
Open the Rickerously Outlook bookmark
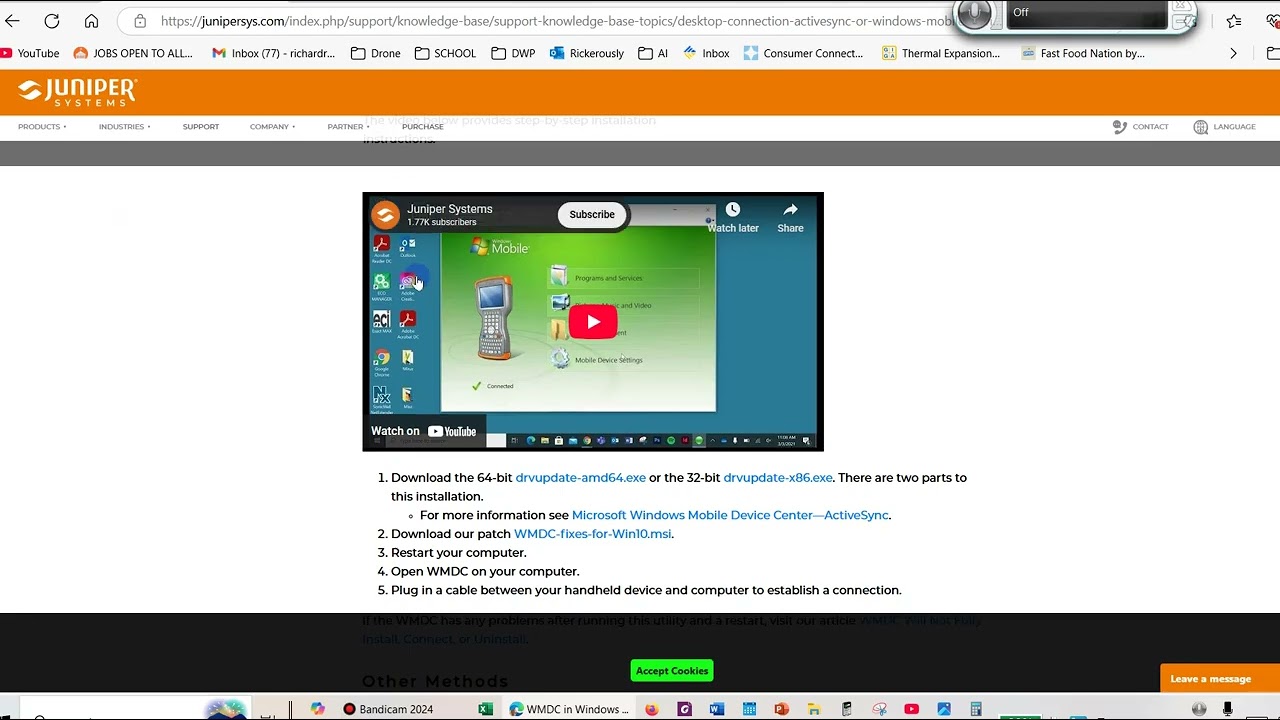click(x=587, y=53)
